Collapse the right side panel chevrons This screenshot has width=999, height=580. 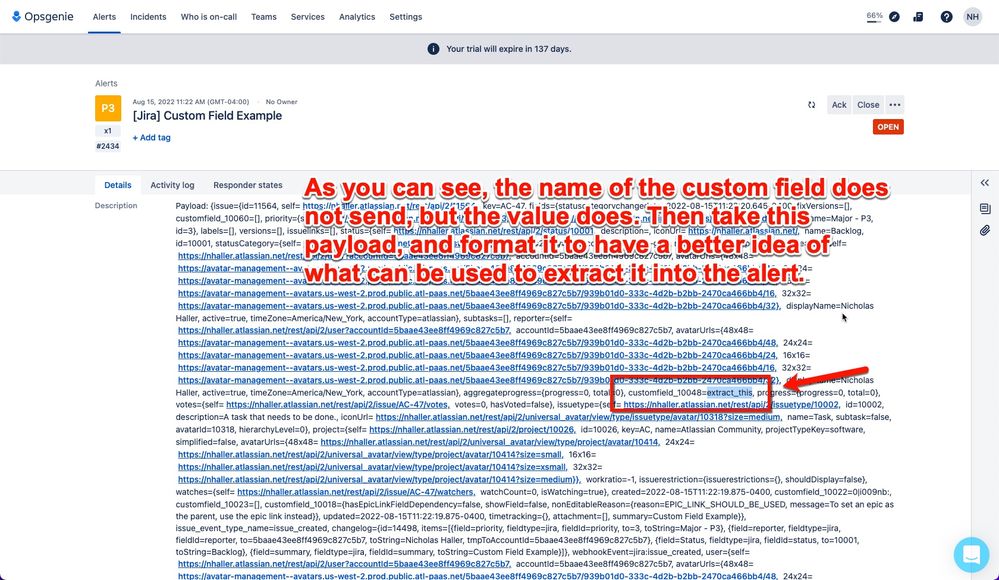tap(984, 183)
